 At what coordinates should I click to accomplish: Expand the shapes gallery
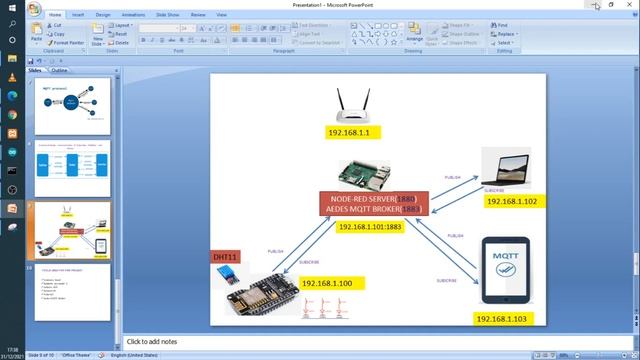(401, 42)
